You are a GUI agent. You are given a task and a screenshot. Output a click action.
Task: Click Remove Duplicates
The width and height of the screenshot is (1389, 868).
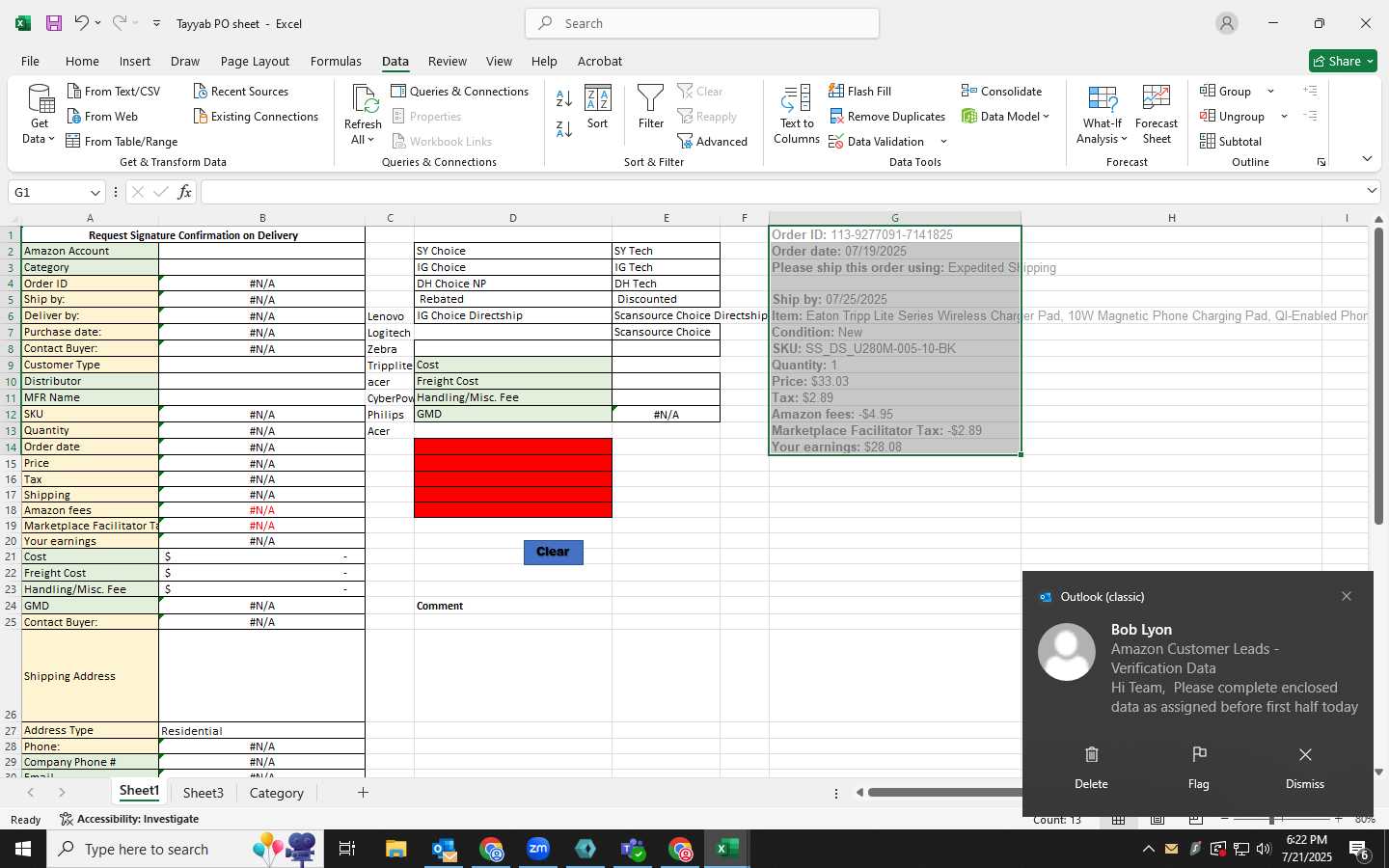[887, 116]
